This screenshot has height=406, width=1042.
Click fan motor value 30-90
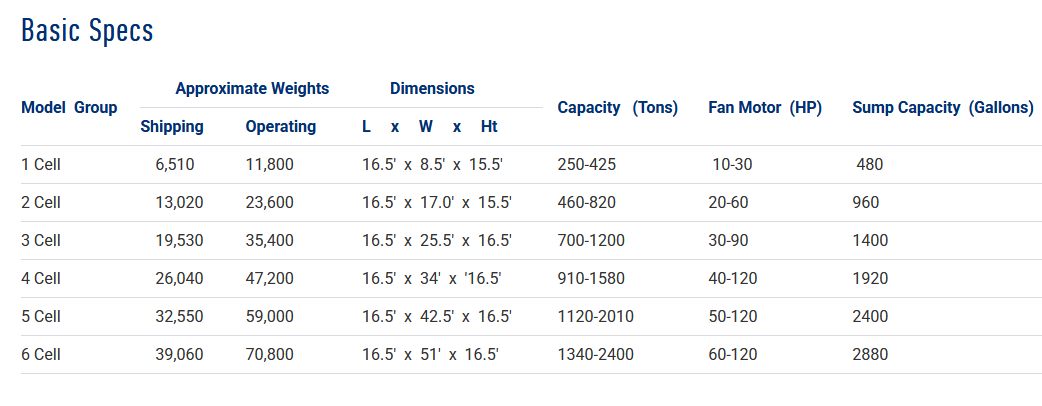[x=730, y=240]
